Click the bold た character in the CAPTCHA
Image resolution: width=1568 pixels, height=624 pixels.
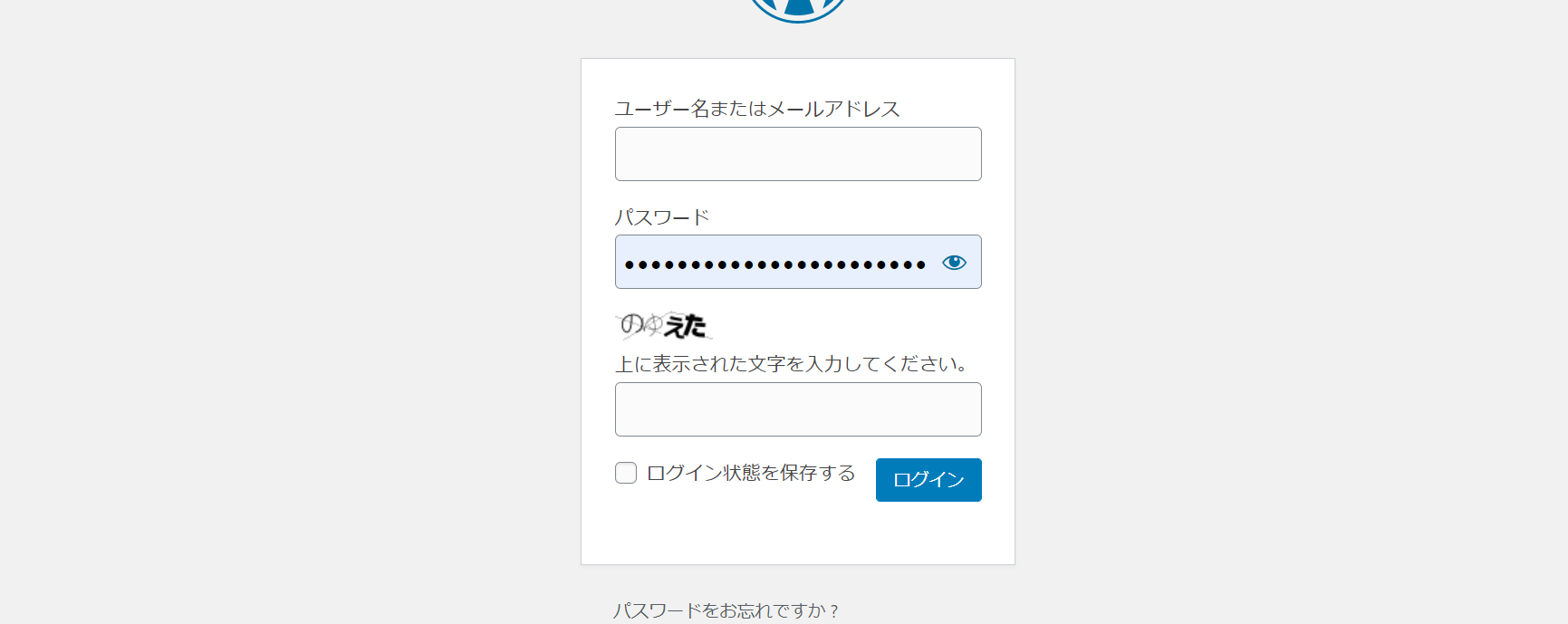696,326
